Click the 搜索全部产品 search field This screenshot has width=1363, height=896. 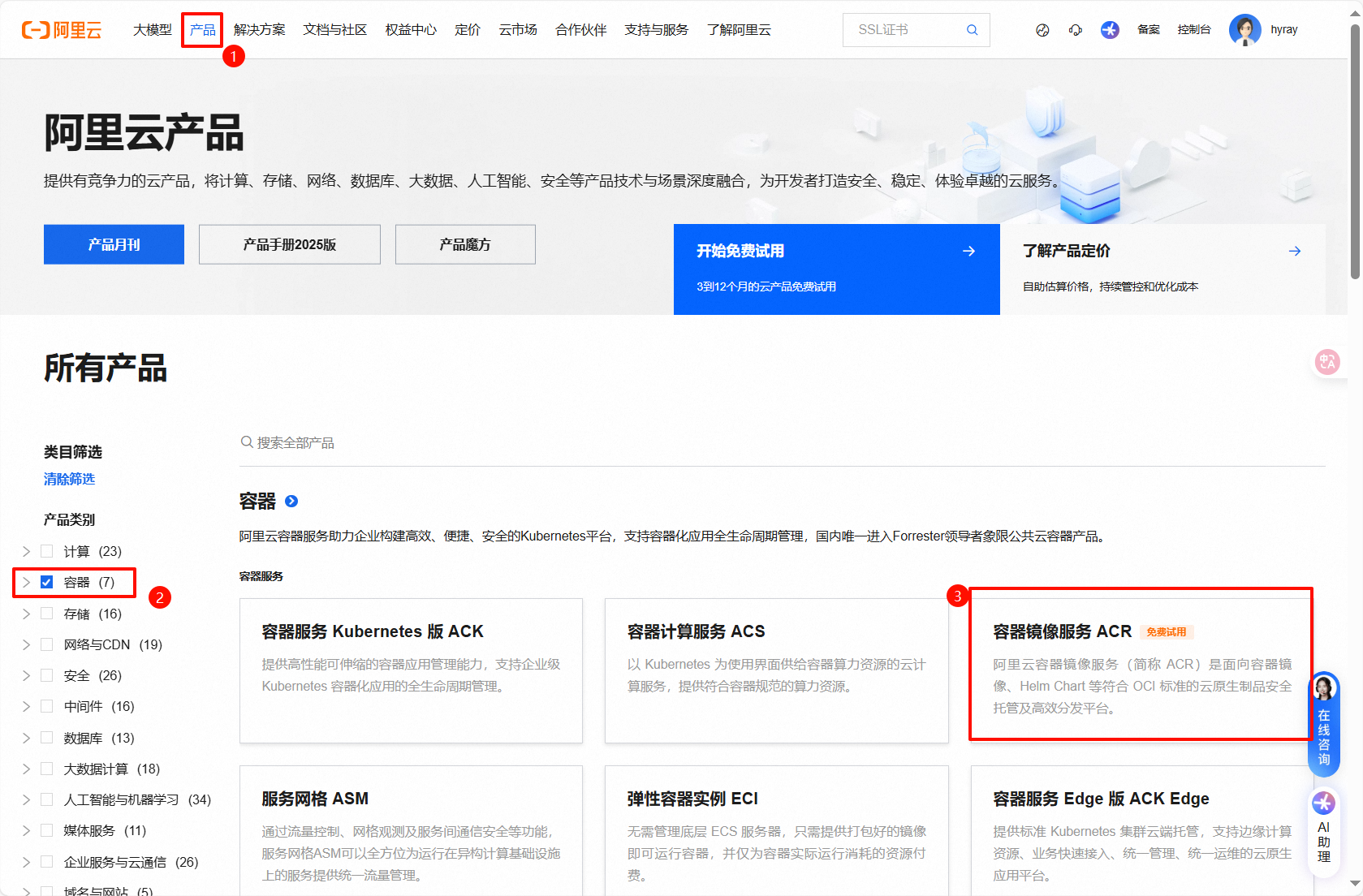point(783,443)
